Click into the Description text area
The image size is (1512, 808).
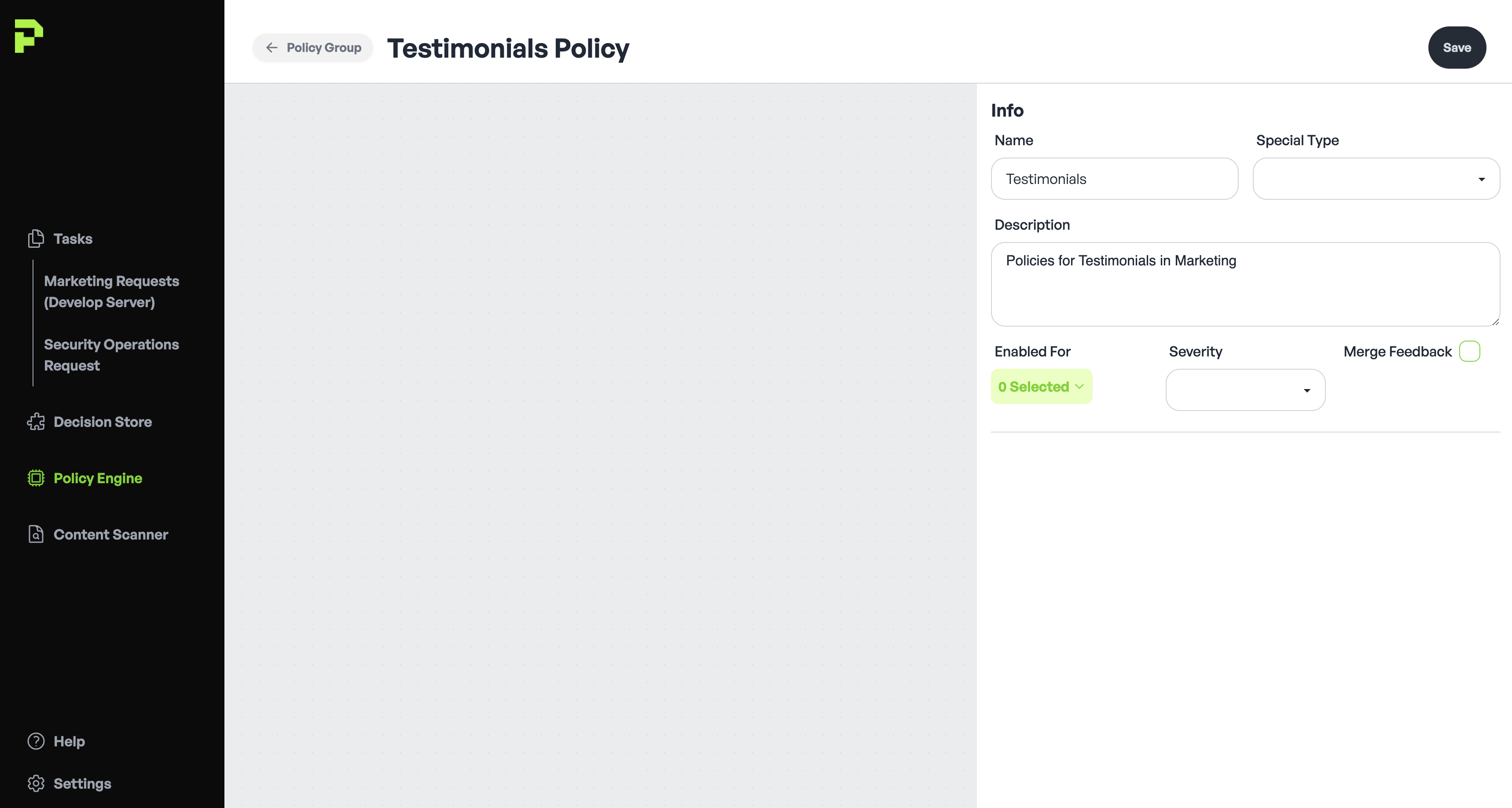(1244, 284)
